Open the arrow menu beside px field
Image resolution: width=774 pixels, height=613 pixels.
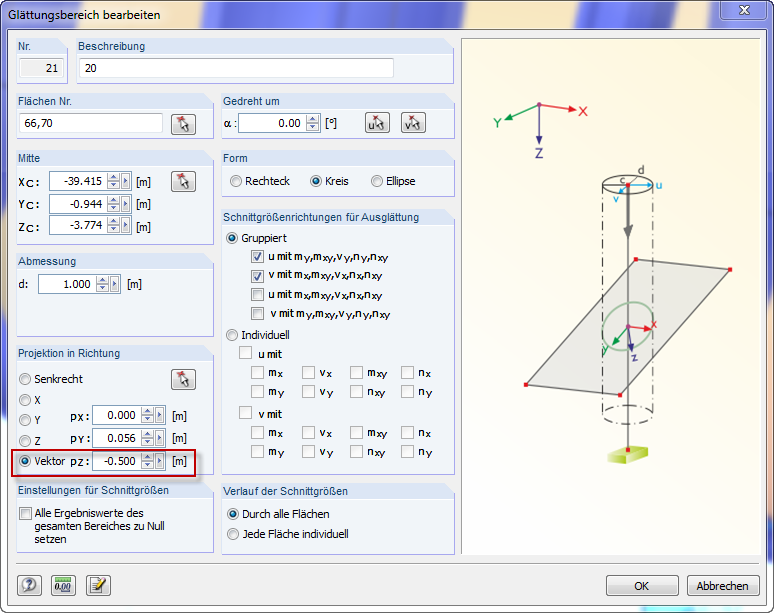160,416
